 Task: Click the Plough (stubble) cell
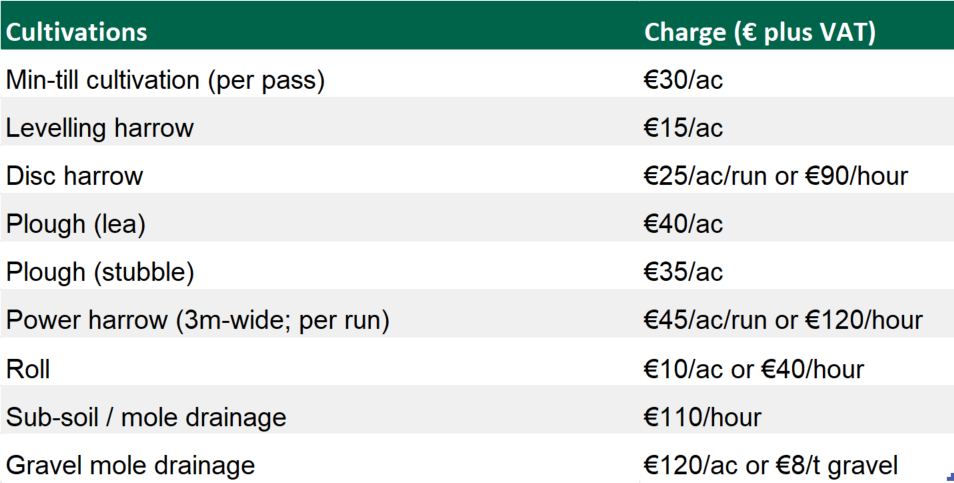click(100, 272)
